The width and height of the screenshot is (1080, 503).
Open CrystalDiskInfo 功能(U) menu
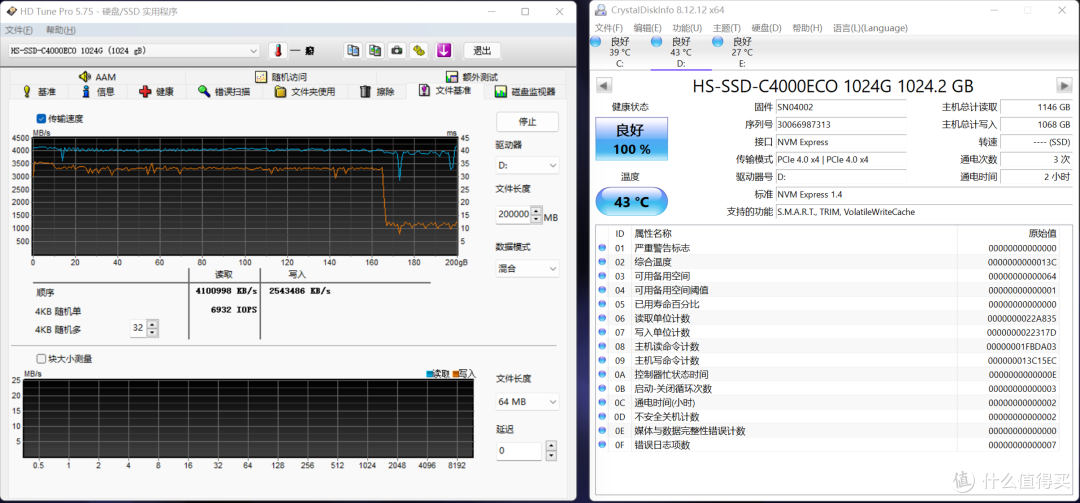pos(687,28)
